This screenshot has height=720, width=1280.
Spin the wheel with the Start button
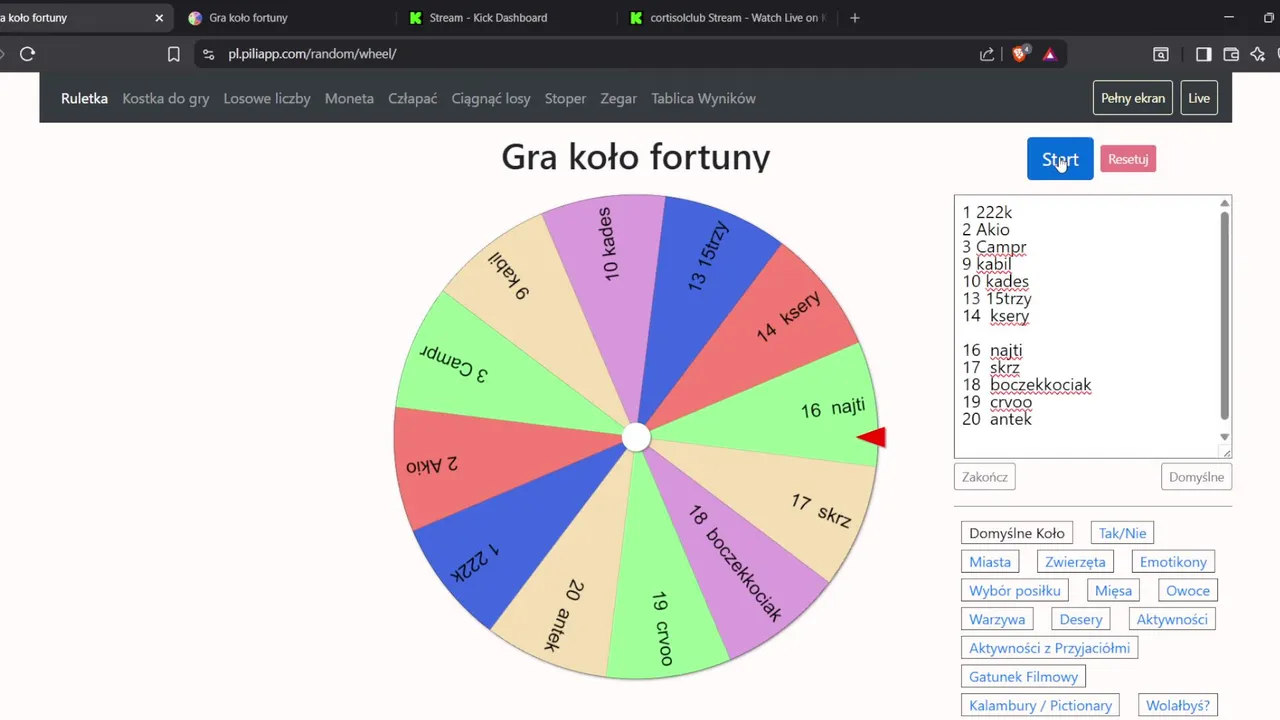coord(1060,159)
